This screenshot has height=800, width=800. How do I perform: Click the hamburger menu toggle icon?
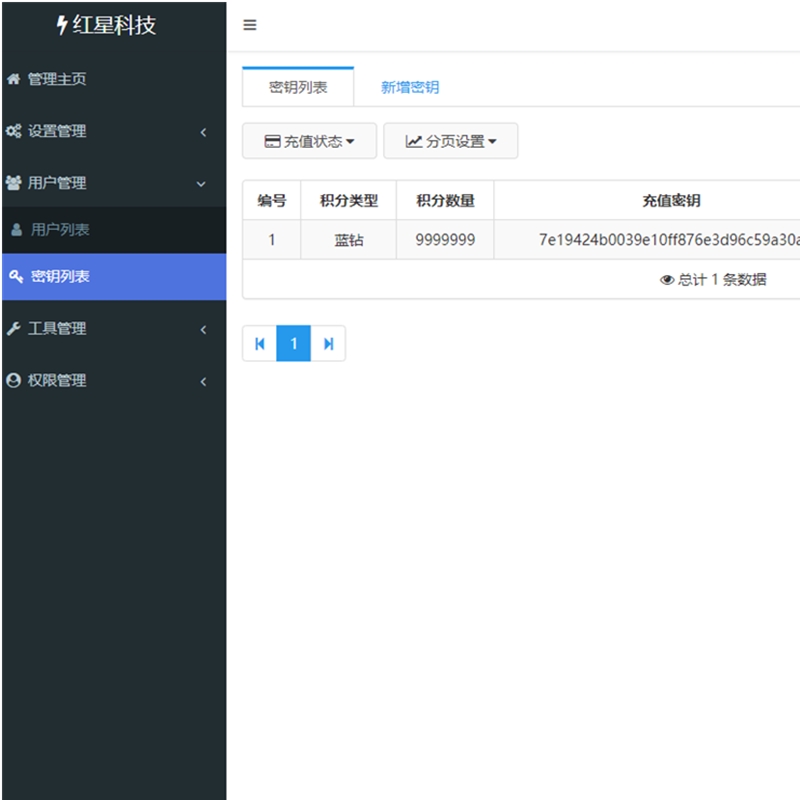coord(250,25)
